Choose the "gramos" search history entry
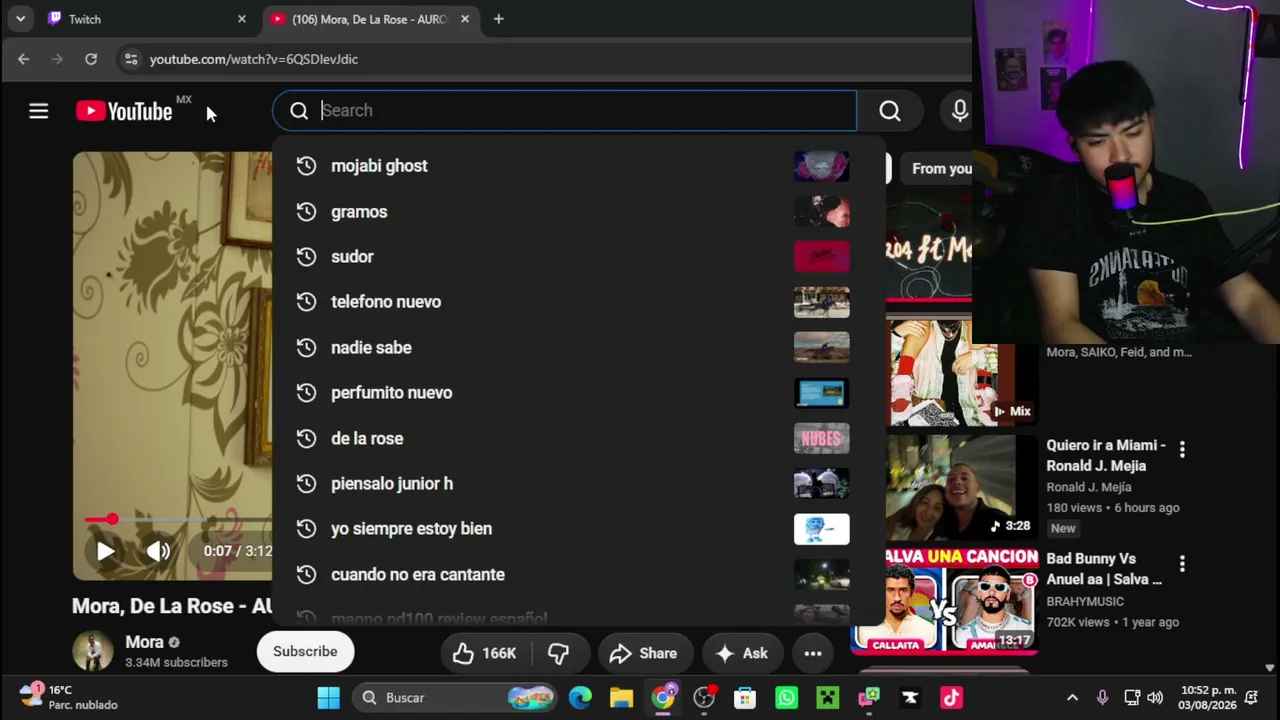The width and height of the screenshot is (1280, 720). point(578,212)
